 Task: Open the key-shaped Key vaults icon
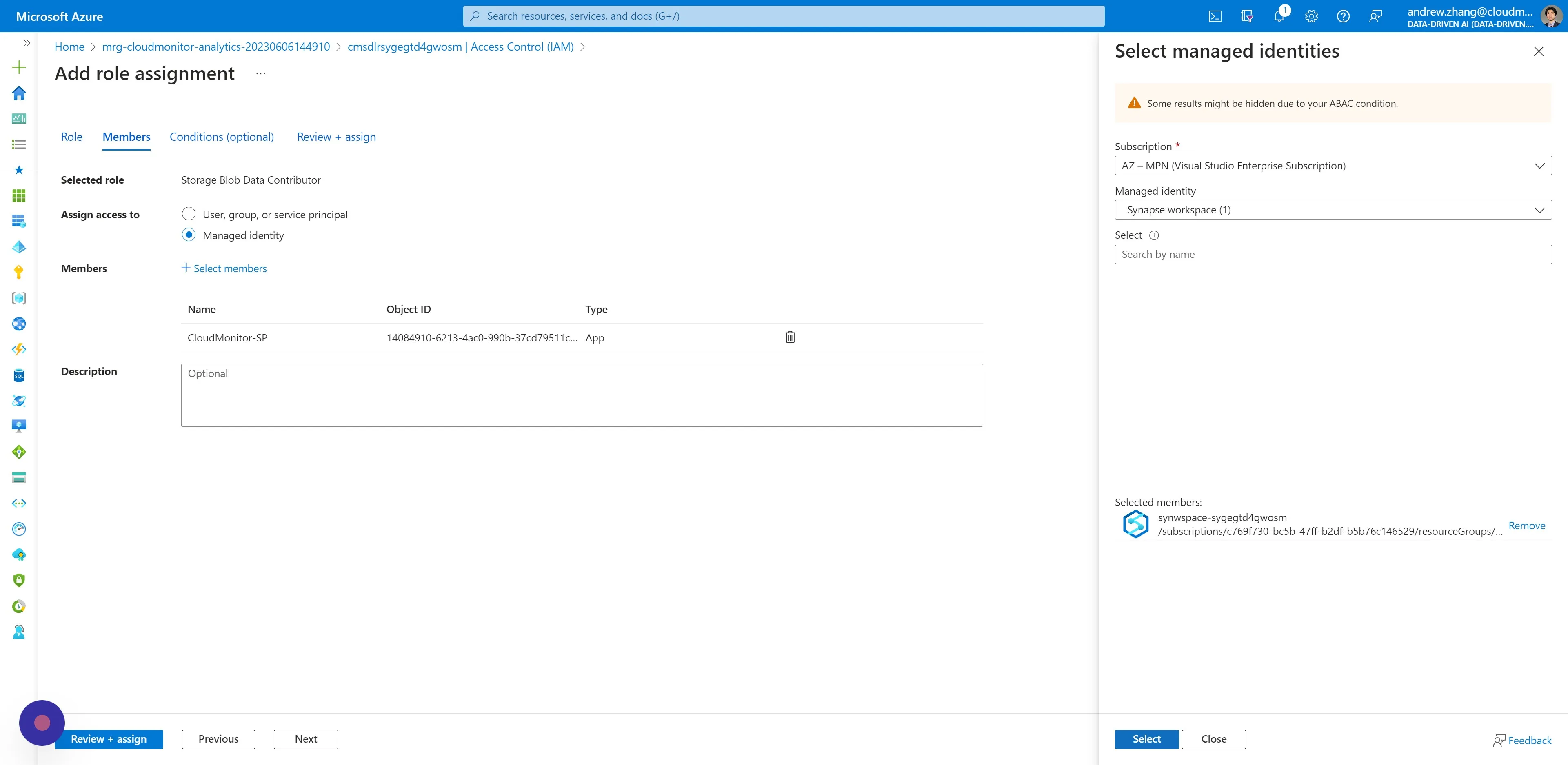19,272
